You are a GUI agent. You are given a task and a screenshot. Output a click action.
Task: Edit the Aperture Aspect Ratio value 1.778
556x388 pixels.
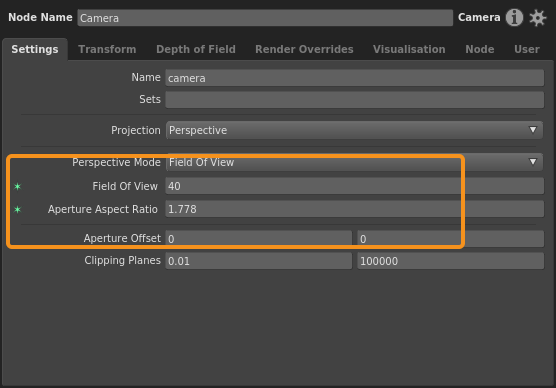tap(354, 209)
